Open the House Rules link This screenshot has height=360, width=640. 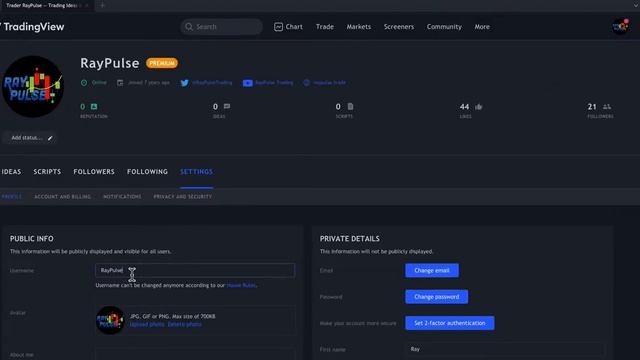click(x=241, y=285)
